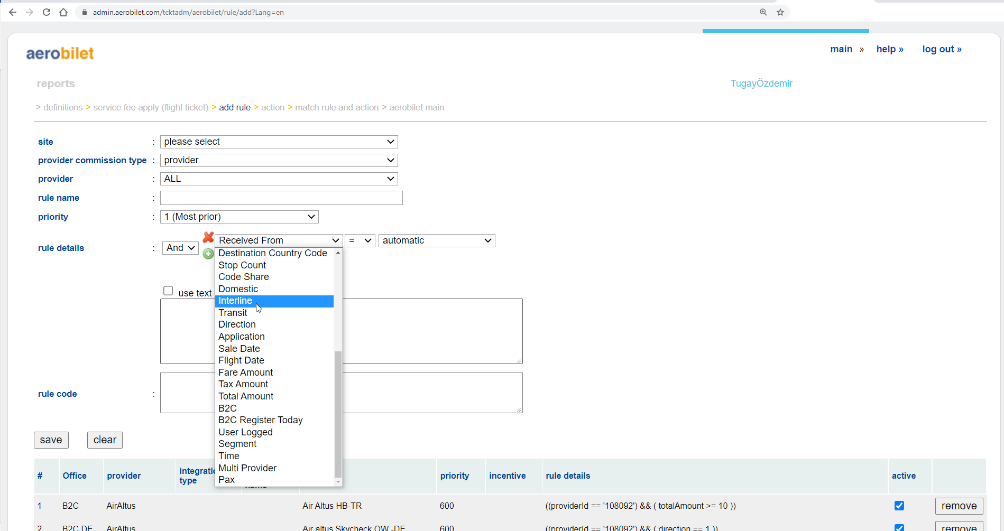This screenshot has width=1004, height=531.
Task: Click the rule name input field
Action: click(281, 198)
